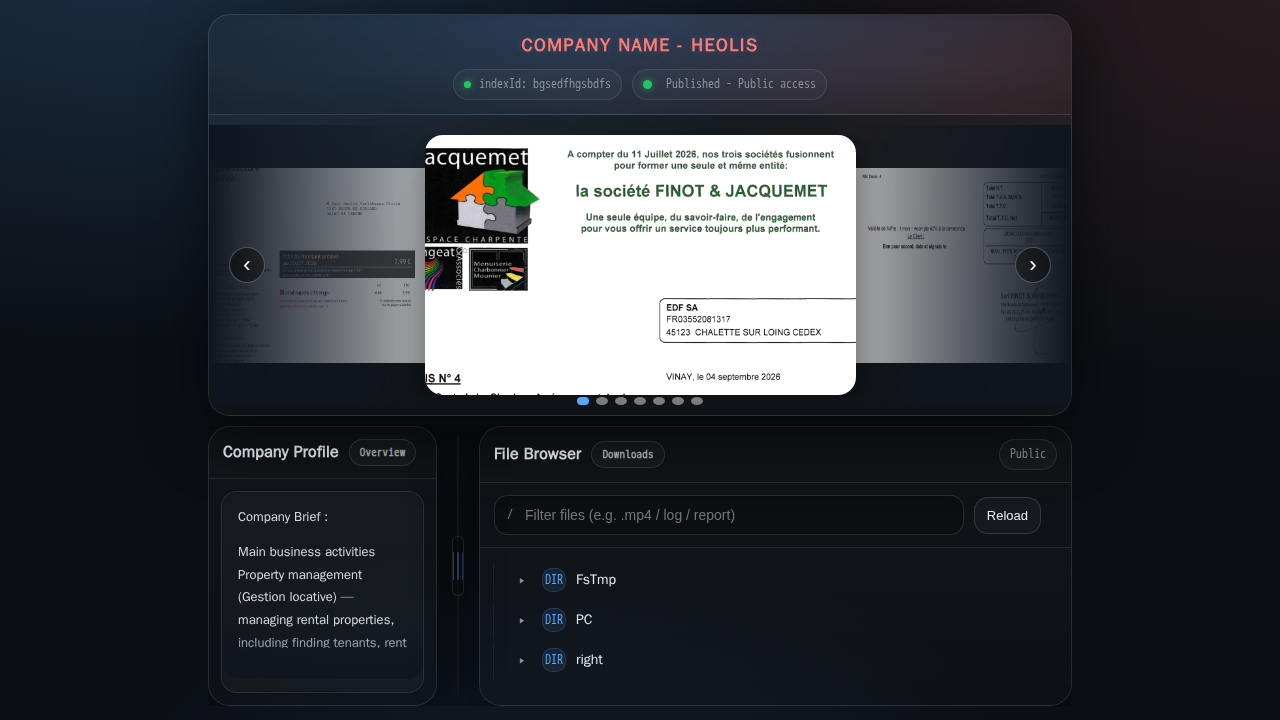Select the fourth carousel pagination dot
The width and height of the screenshot is (1280, 720).
coord(640,401)
